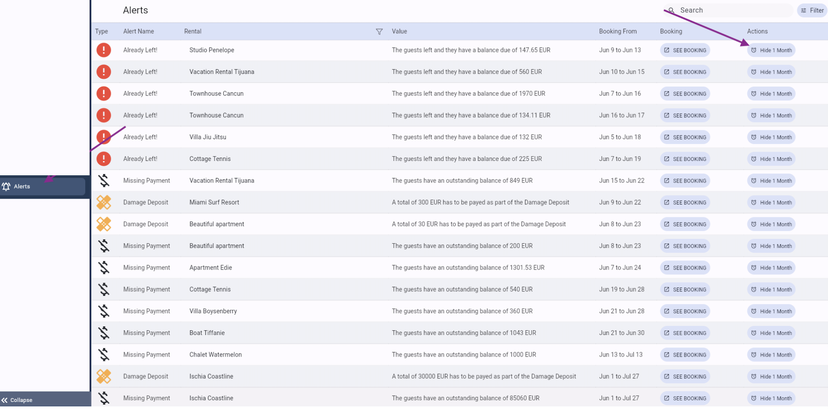Click the Missing Payment icon for Chalet Watermelon

click(104, 355)
